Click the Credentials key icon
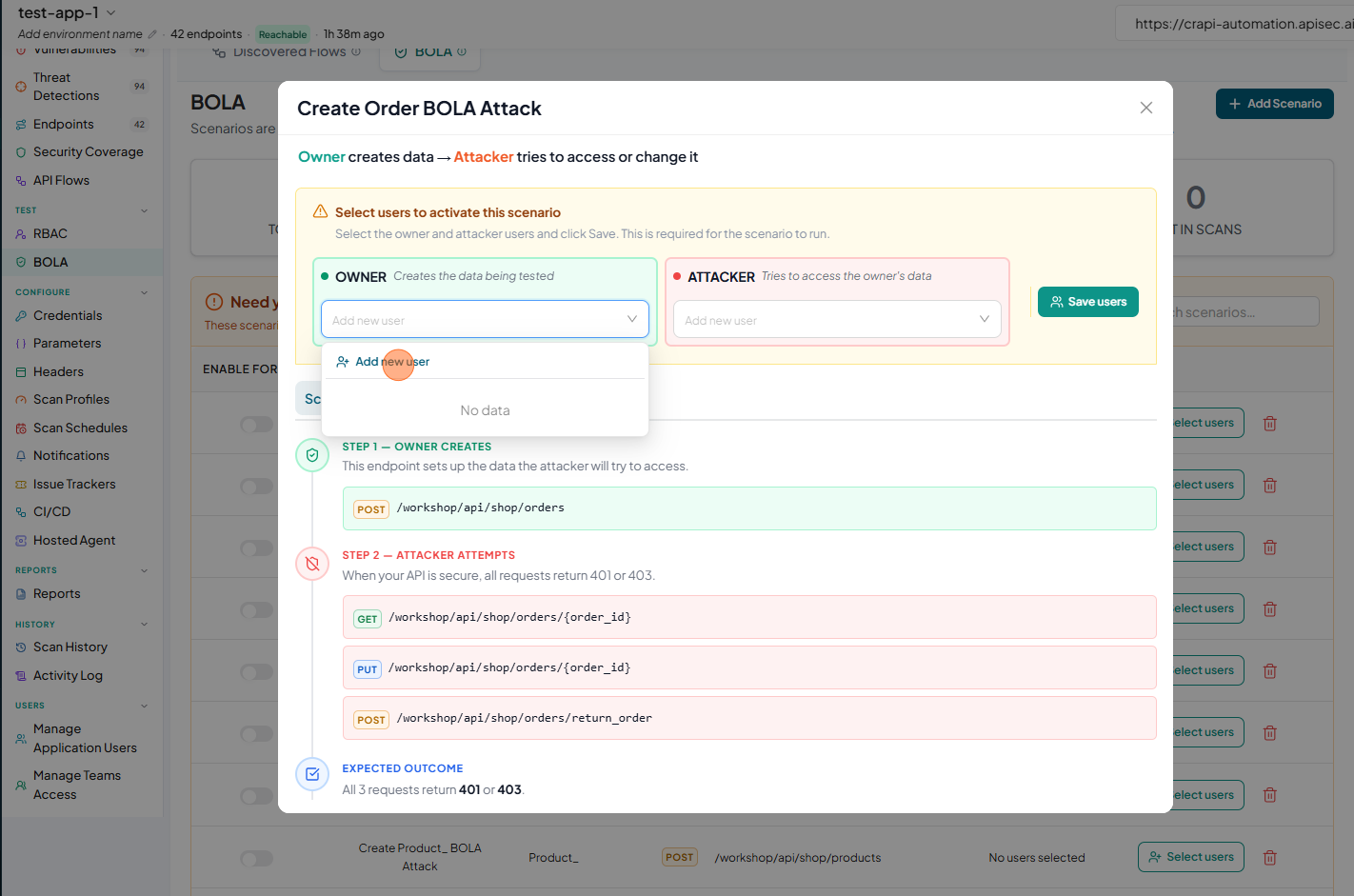This screenshot has height=896, width=1354. [x=21, y=315]
